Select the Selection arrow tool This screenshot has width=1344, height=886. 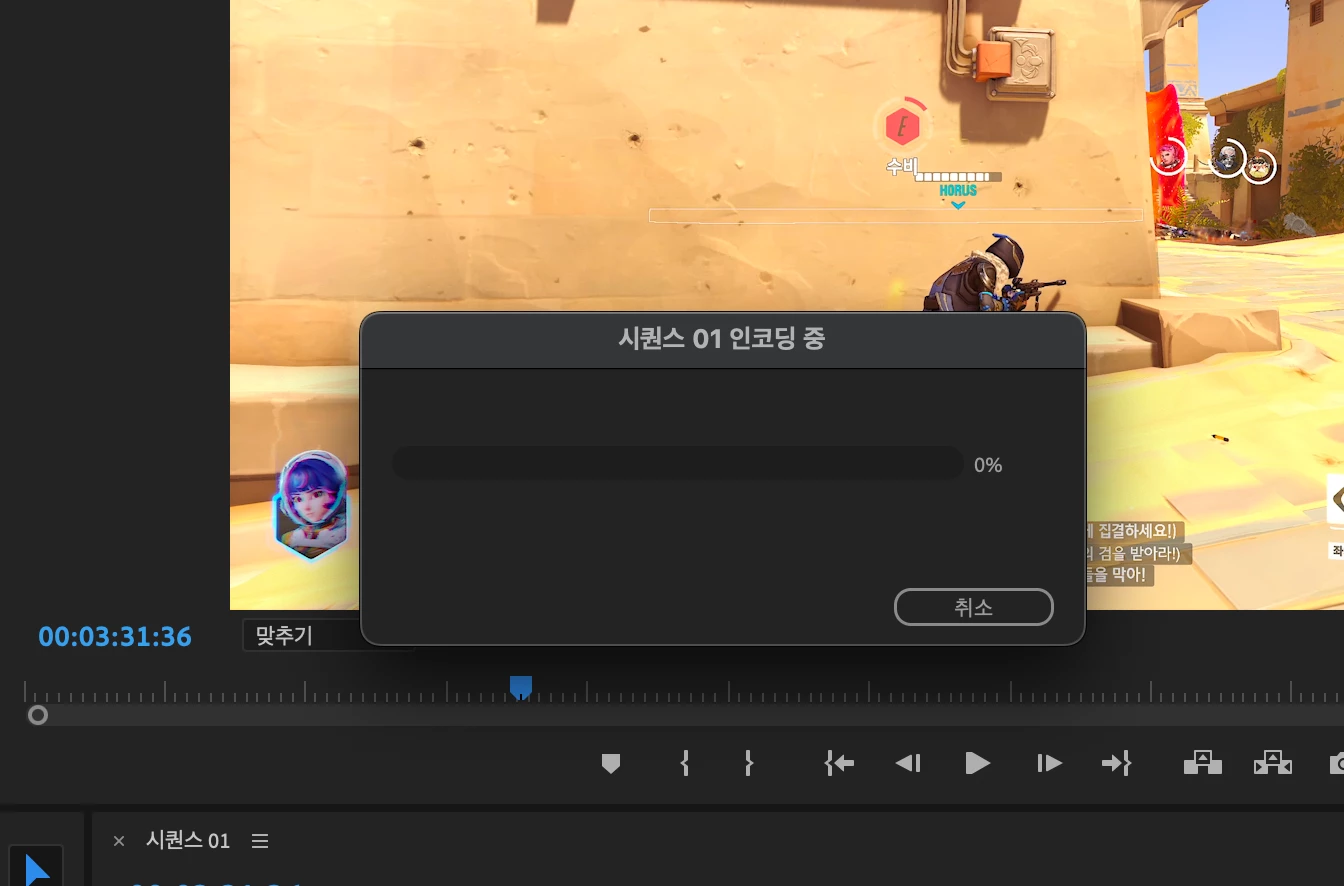tap(36, 871)
